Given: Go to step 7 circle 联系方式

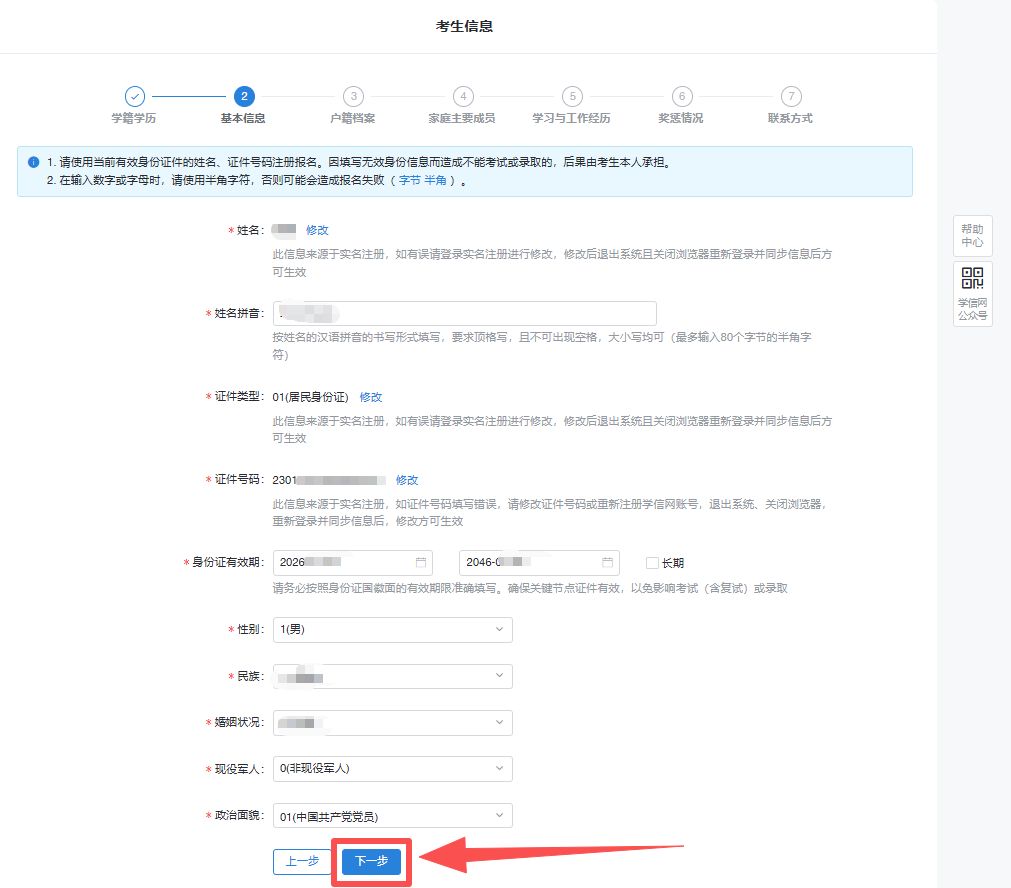Looking at the screenshot, I should click(791, 97).
